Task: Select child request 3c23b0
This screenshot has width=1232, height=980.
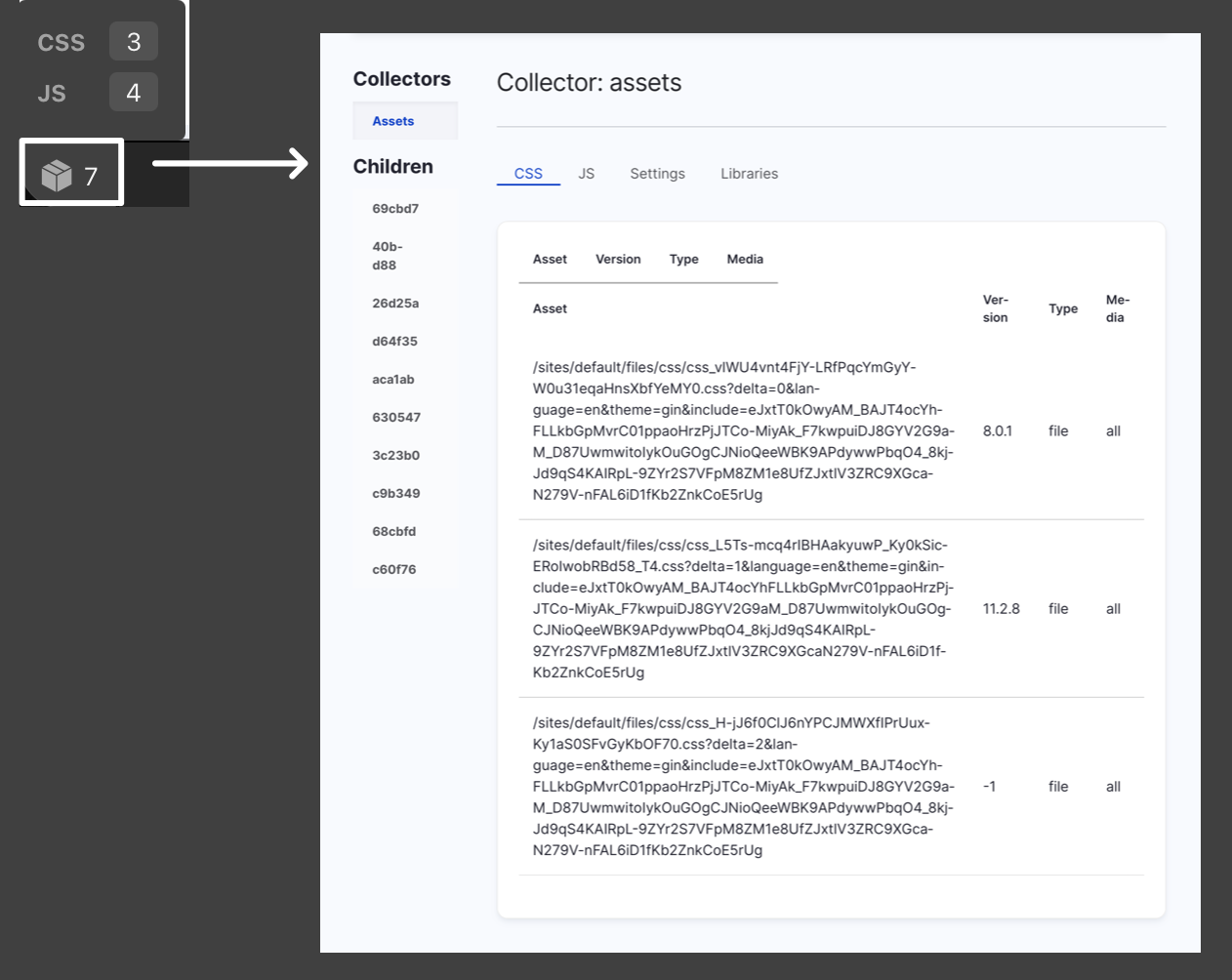Action: tap(395, 456)
